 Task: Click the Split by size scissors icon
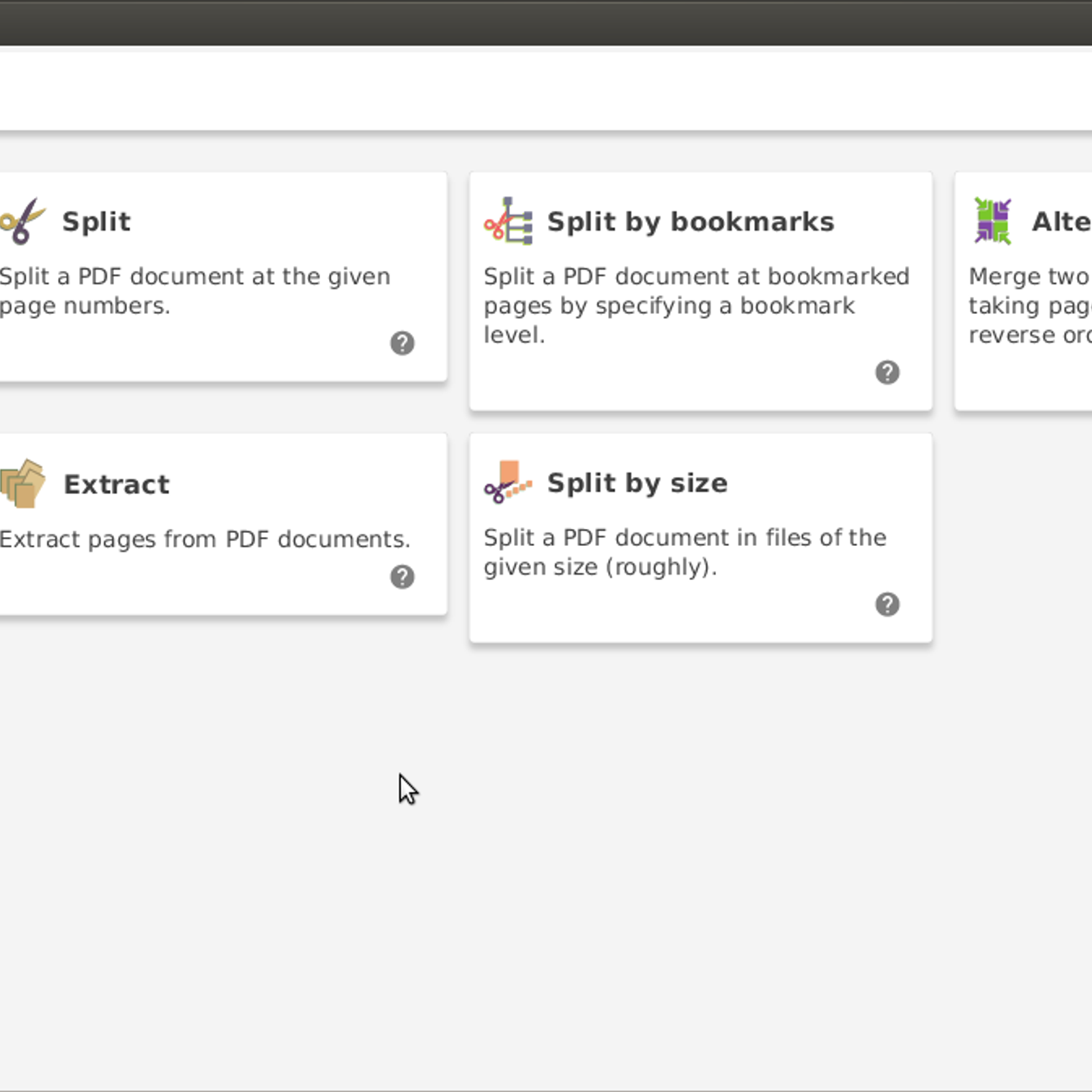tap(508, 483)
